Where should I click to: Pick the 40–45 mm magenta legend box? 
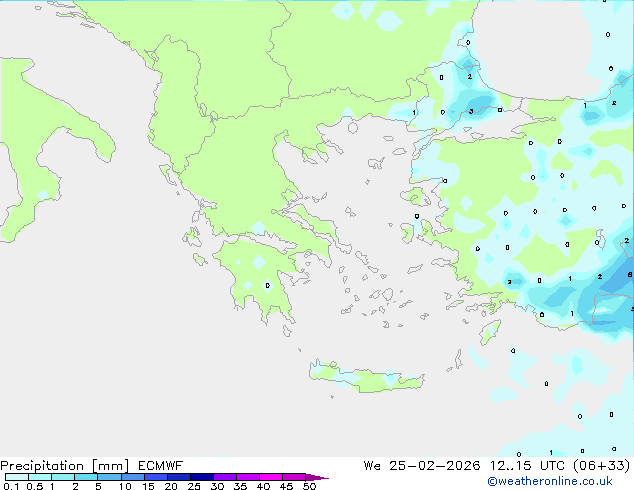pyautogui.click(x=271, y=477)
